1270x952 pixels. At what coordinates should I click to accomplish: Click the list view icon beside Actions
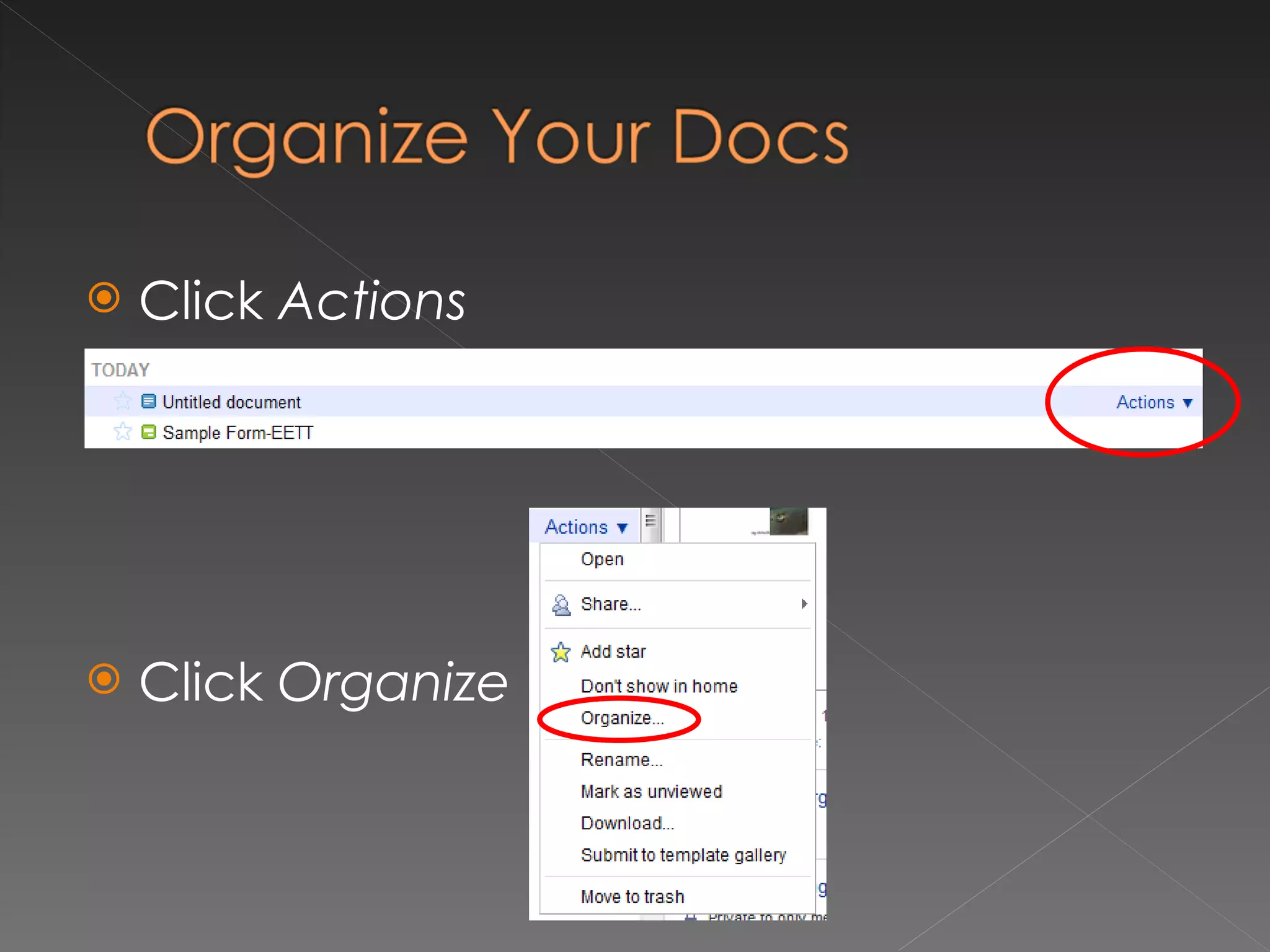coord(651,521)
